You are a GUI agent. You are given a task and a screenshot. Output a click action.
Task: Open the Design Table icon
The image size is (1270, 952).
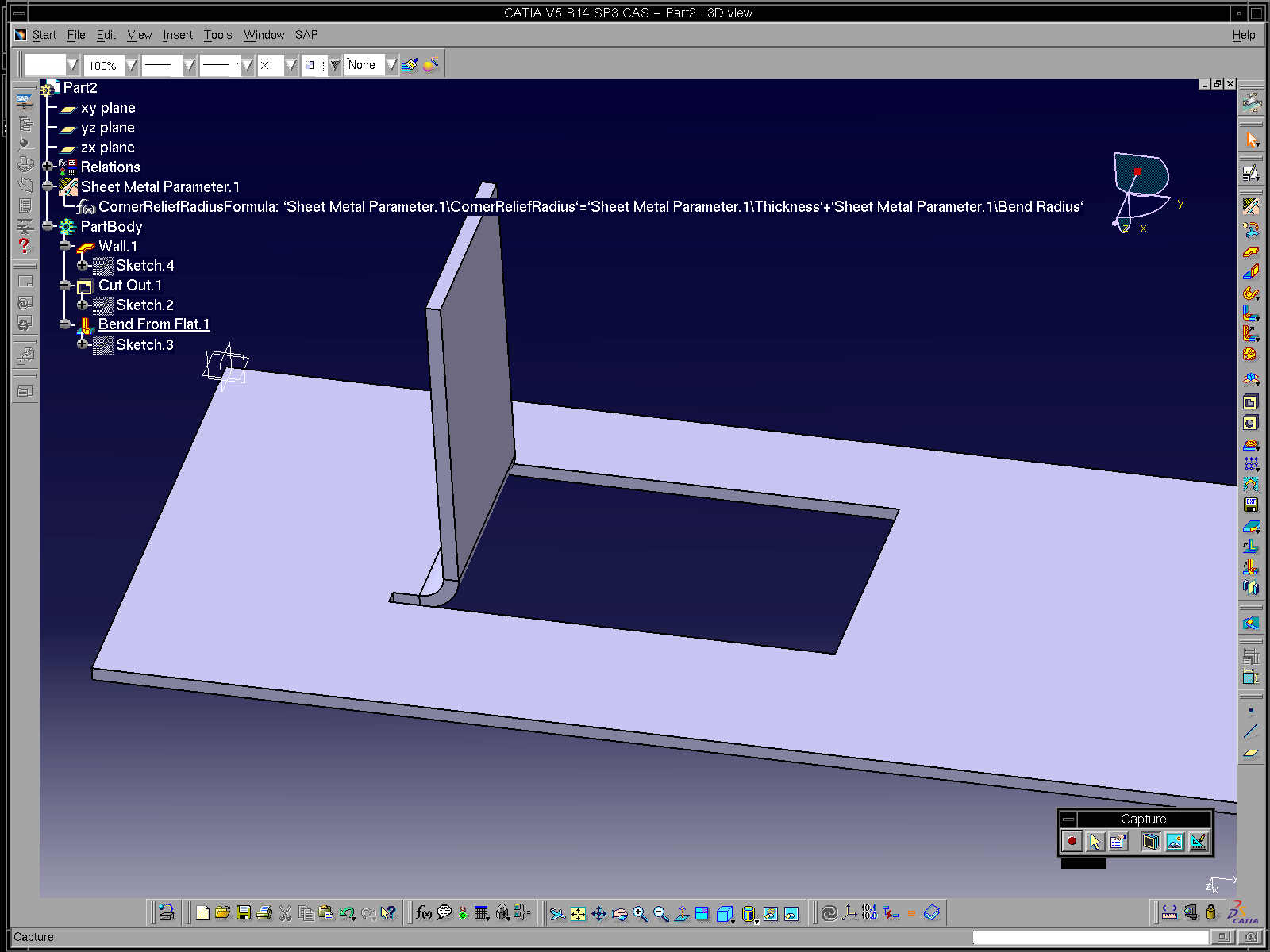[481, 913]
